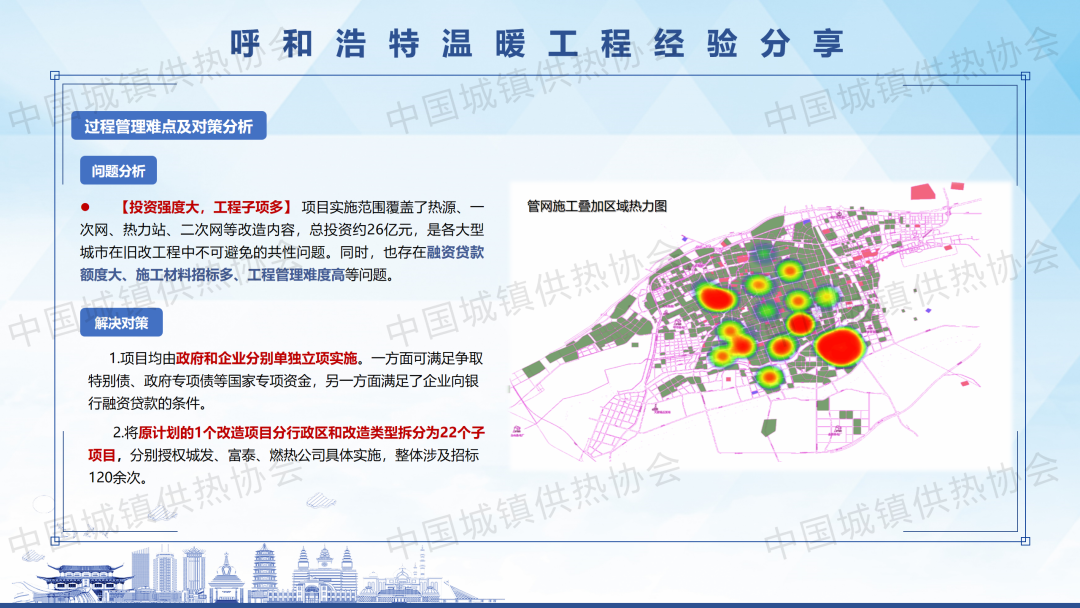Click the red bullet dot before 投资强度大
This screenshot has width=1080, height=608.
(85, 207)
